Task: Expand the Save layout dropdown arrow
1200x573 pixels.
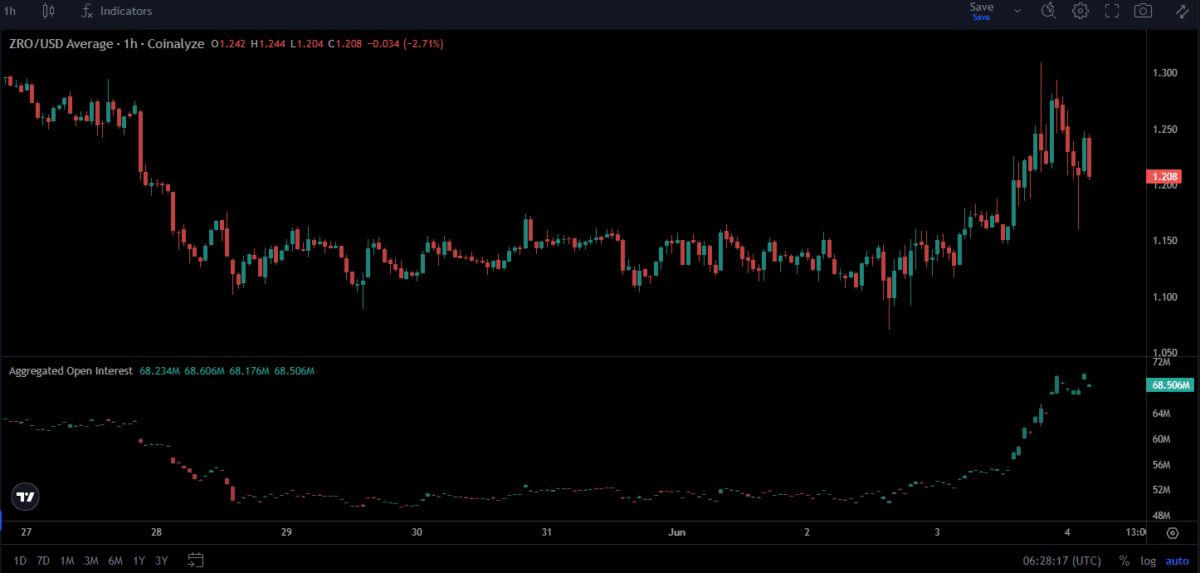Action: pyautogui.click(x=1018, y=11)
